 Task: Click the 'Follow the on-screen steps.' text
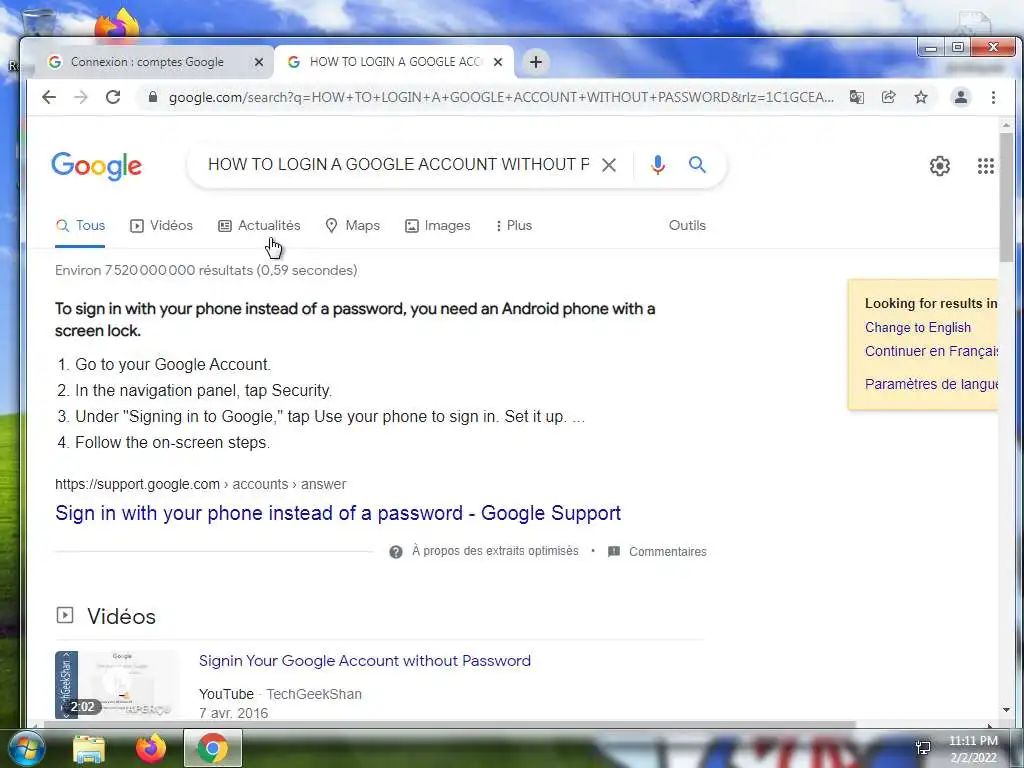point(172,443)
